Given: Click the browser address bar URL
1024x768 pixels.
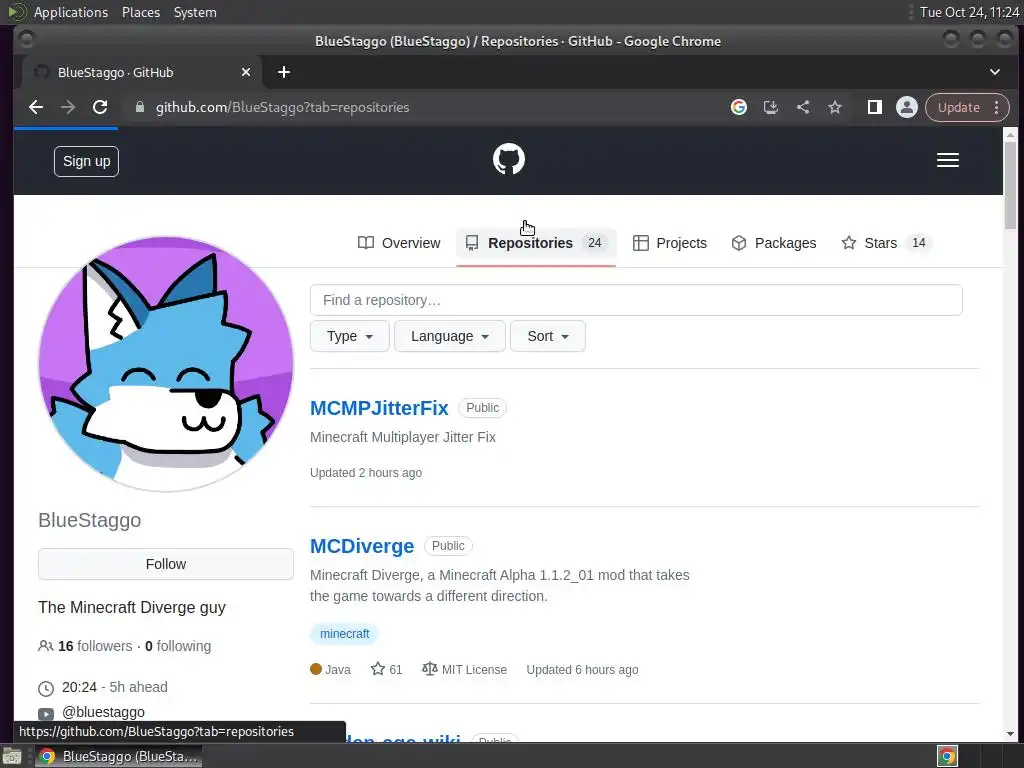Looking at the screenshot, I should [x=283, y=107].
